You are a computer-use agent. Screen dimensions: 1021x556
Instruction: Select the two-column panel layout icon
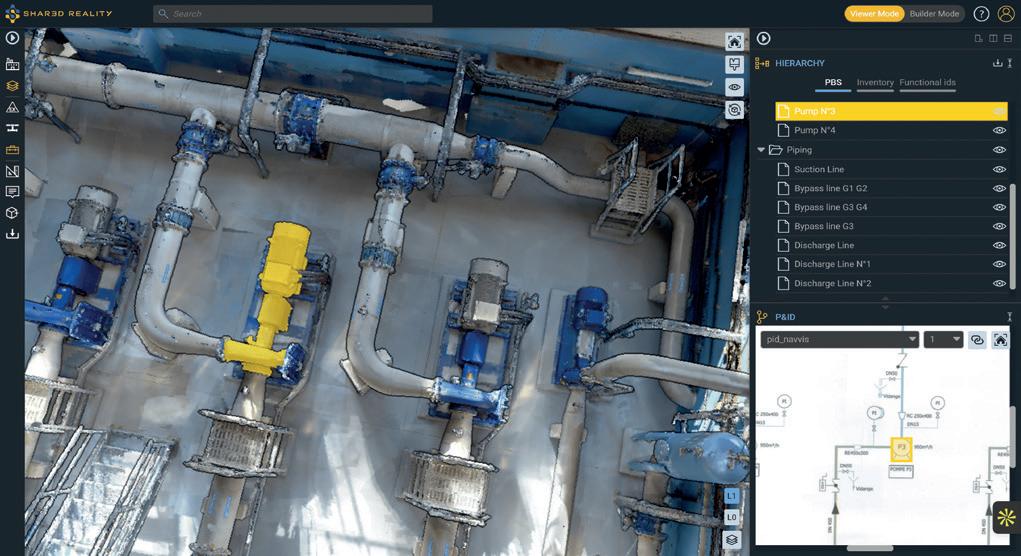[993, 38]
